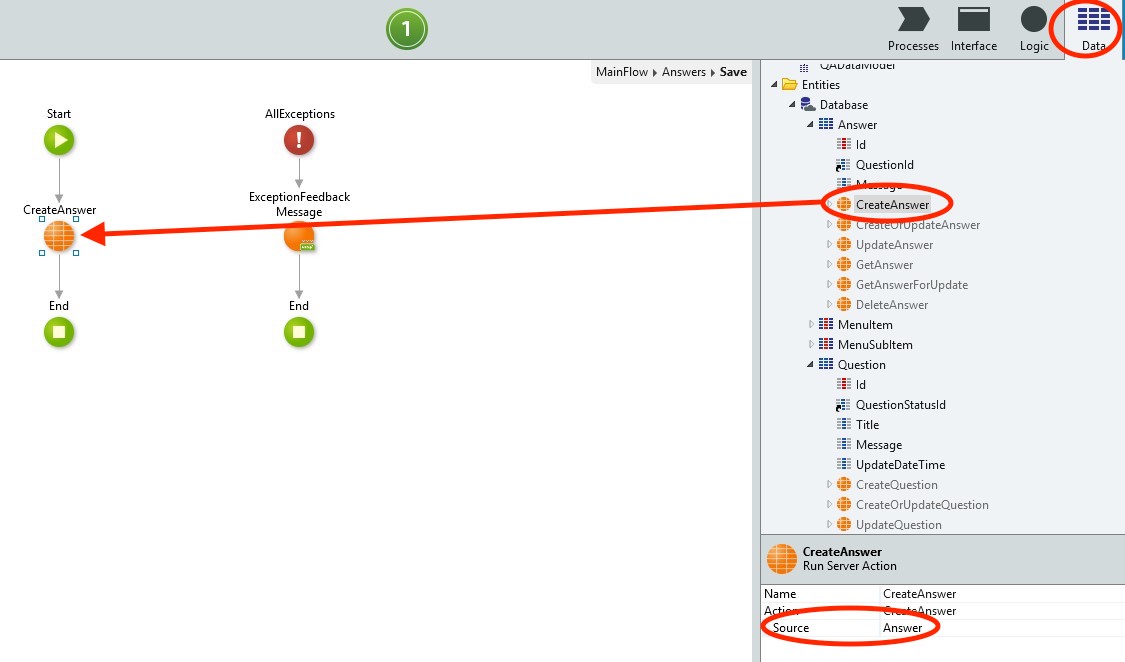This screenshot has height=662, width=1125.
Task: Select the Data tab
Action: pyautogui.click(x=1093, y=29)
